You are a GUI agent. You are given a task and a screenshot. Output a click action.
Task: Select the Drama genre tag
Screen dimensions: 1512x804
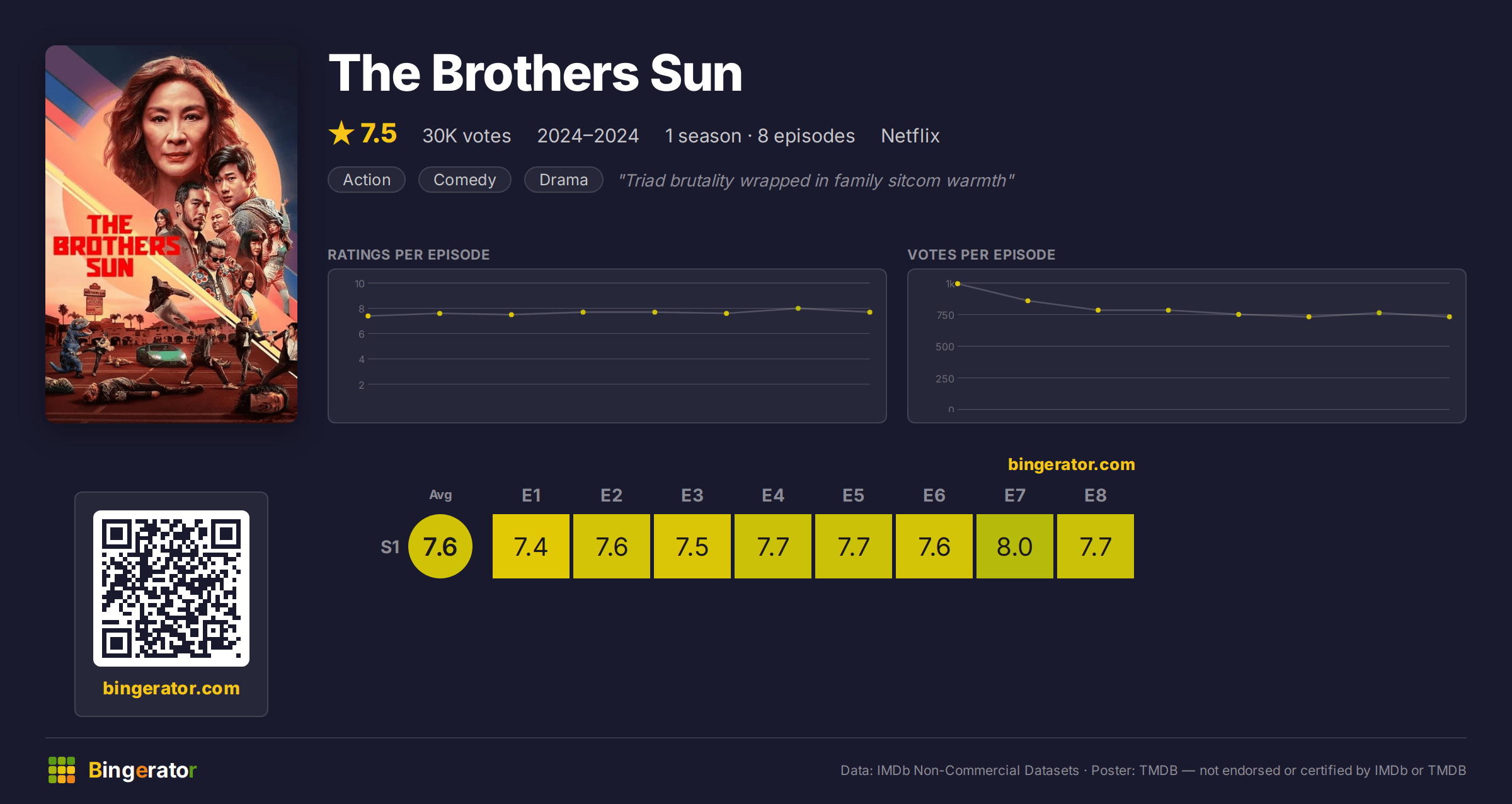[x=564, y=180]
